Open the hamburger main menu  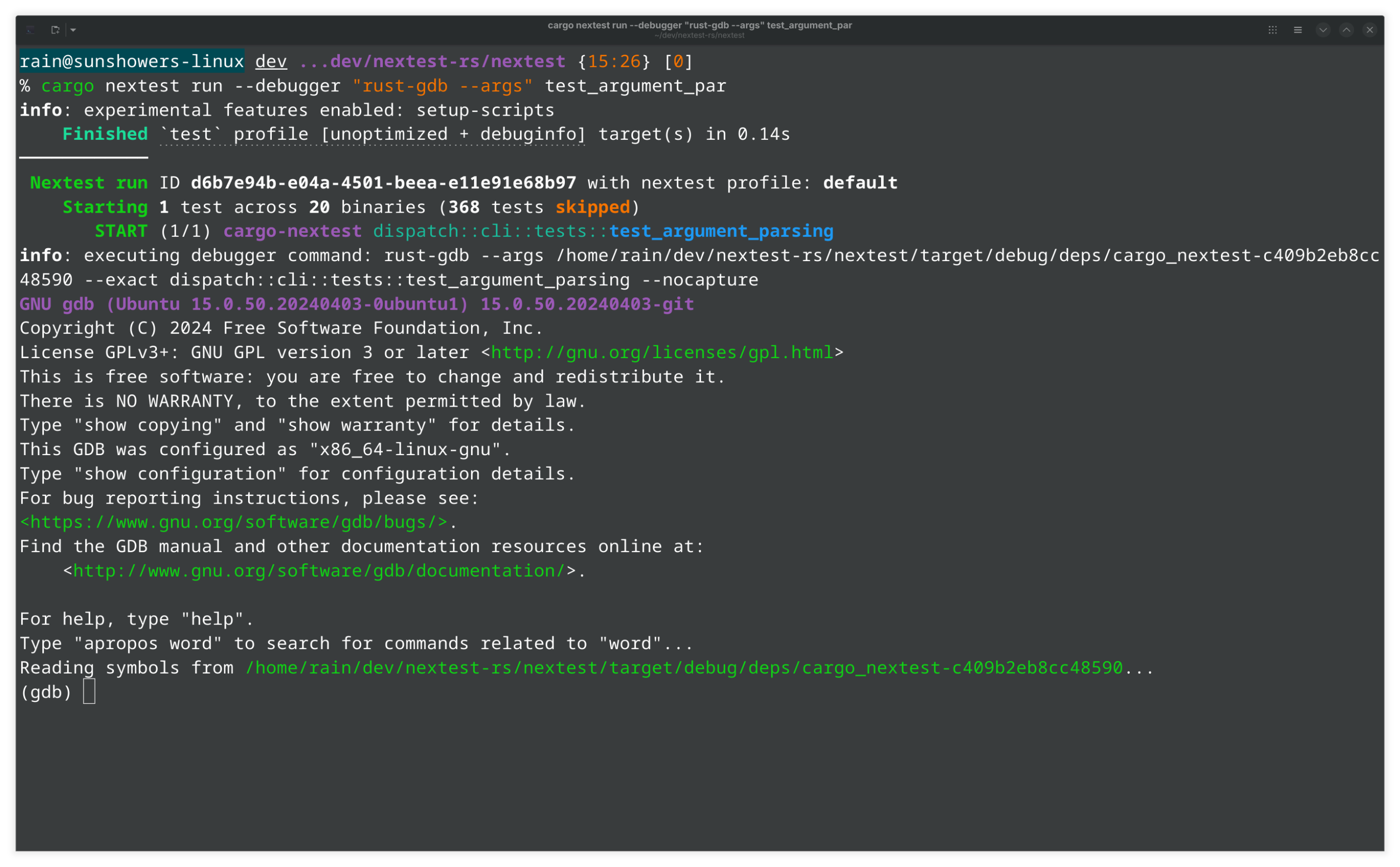(1298, 30)
